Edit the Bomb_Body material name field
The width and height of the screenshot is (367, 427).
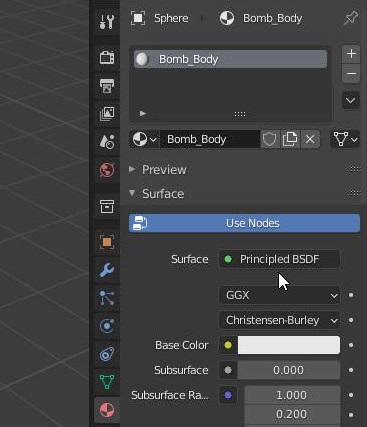click(x=210, y=139)
